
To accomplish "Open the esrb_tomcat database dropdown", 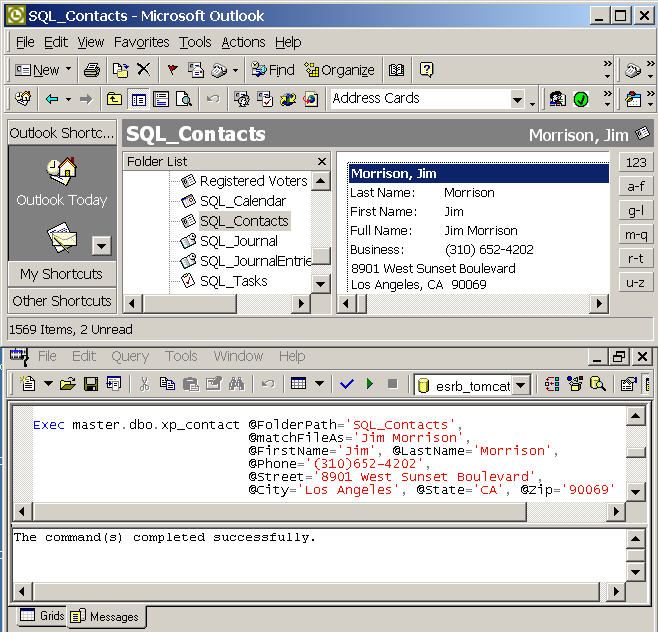I will (521, 385).
